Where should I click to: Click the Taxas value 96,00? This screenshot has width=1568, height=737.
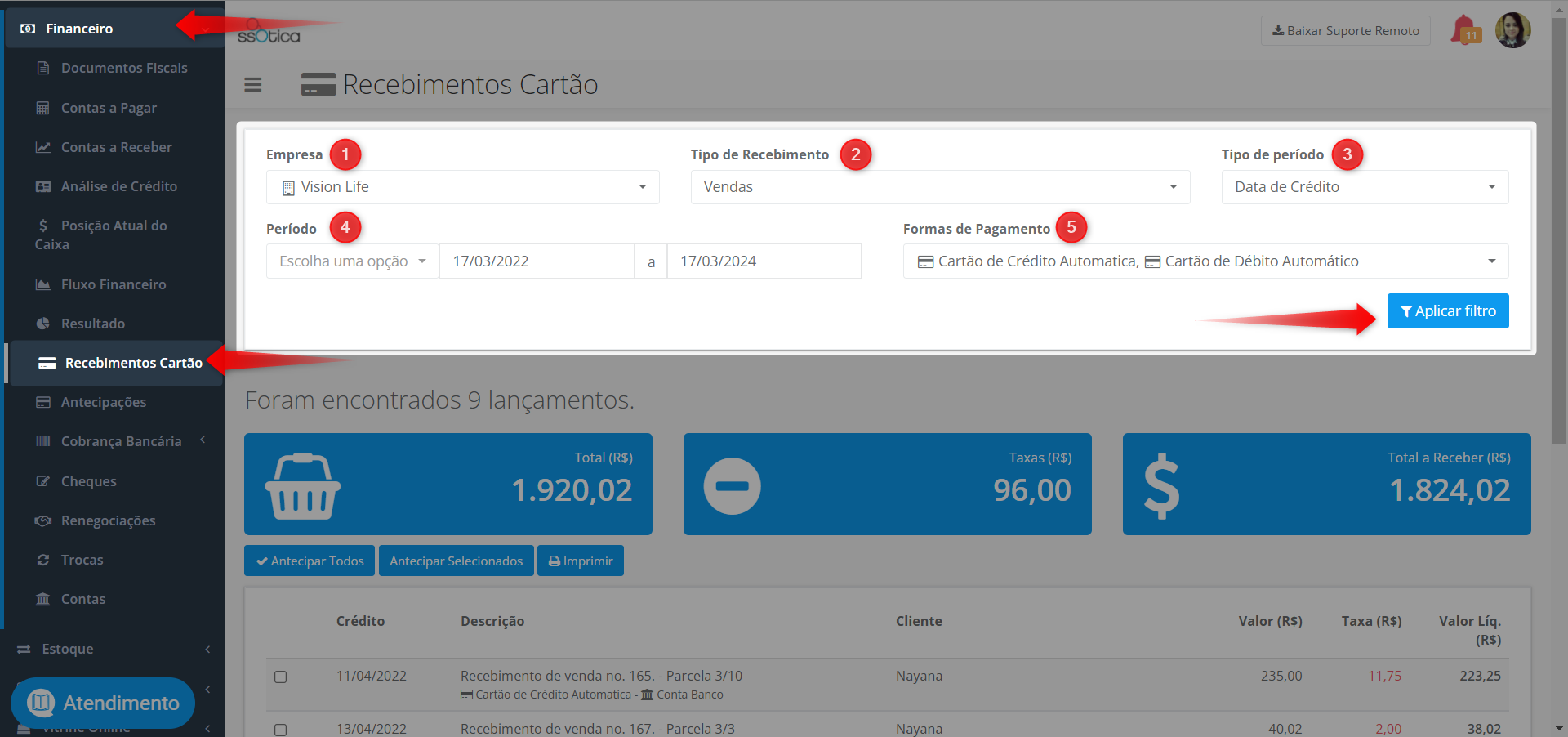tap(1032, 490)
